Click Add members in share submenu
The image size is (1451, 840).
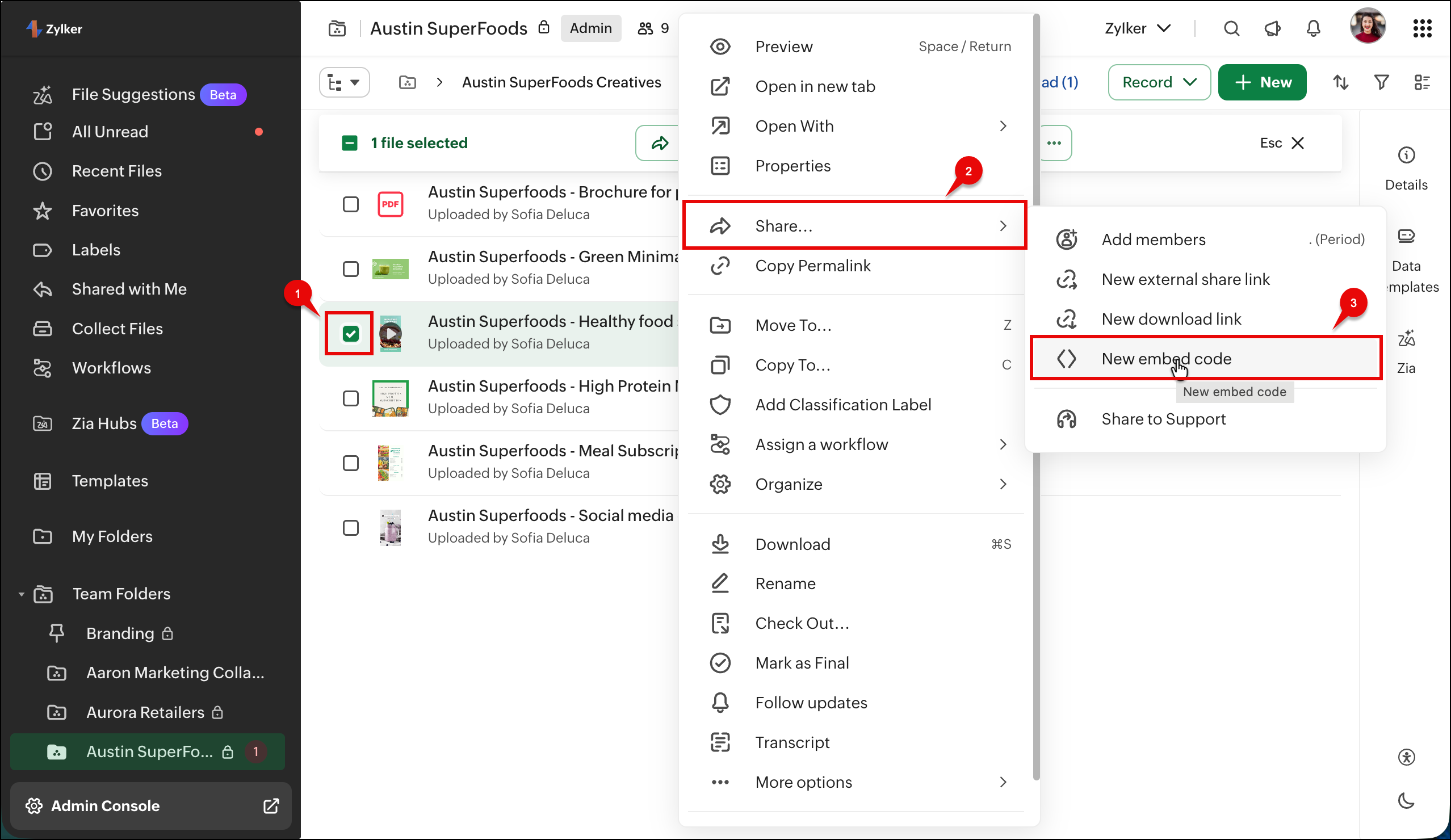1206,240
